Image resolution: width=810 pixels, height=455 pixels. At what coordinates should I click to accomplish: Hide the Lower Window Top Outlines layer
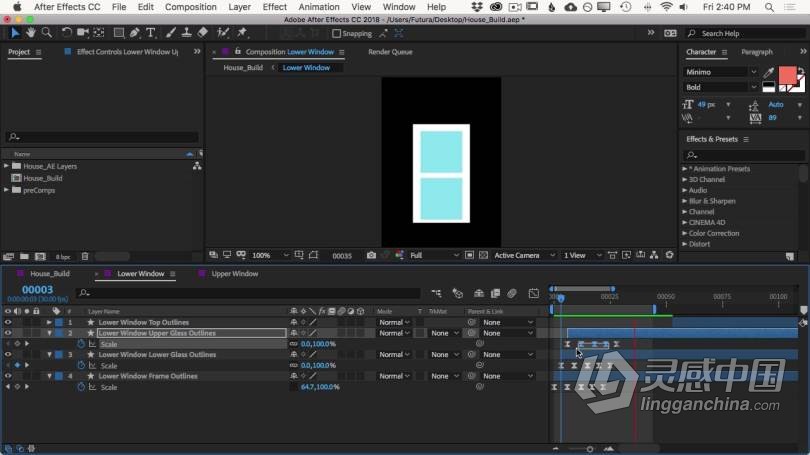(x=8, y=323)
